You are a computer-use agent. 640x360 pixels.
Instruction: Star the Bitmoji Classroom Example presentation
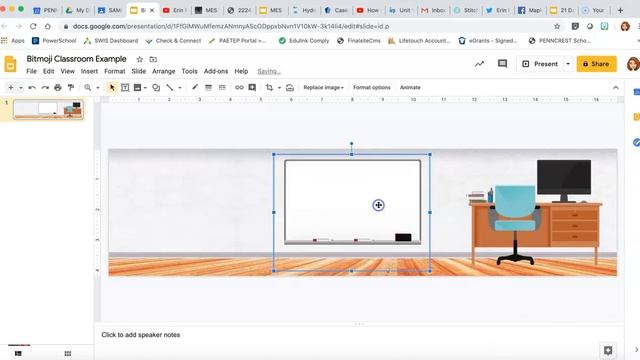pyautogui.click(x=140, y=59)
